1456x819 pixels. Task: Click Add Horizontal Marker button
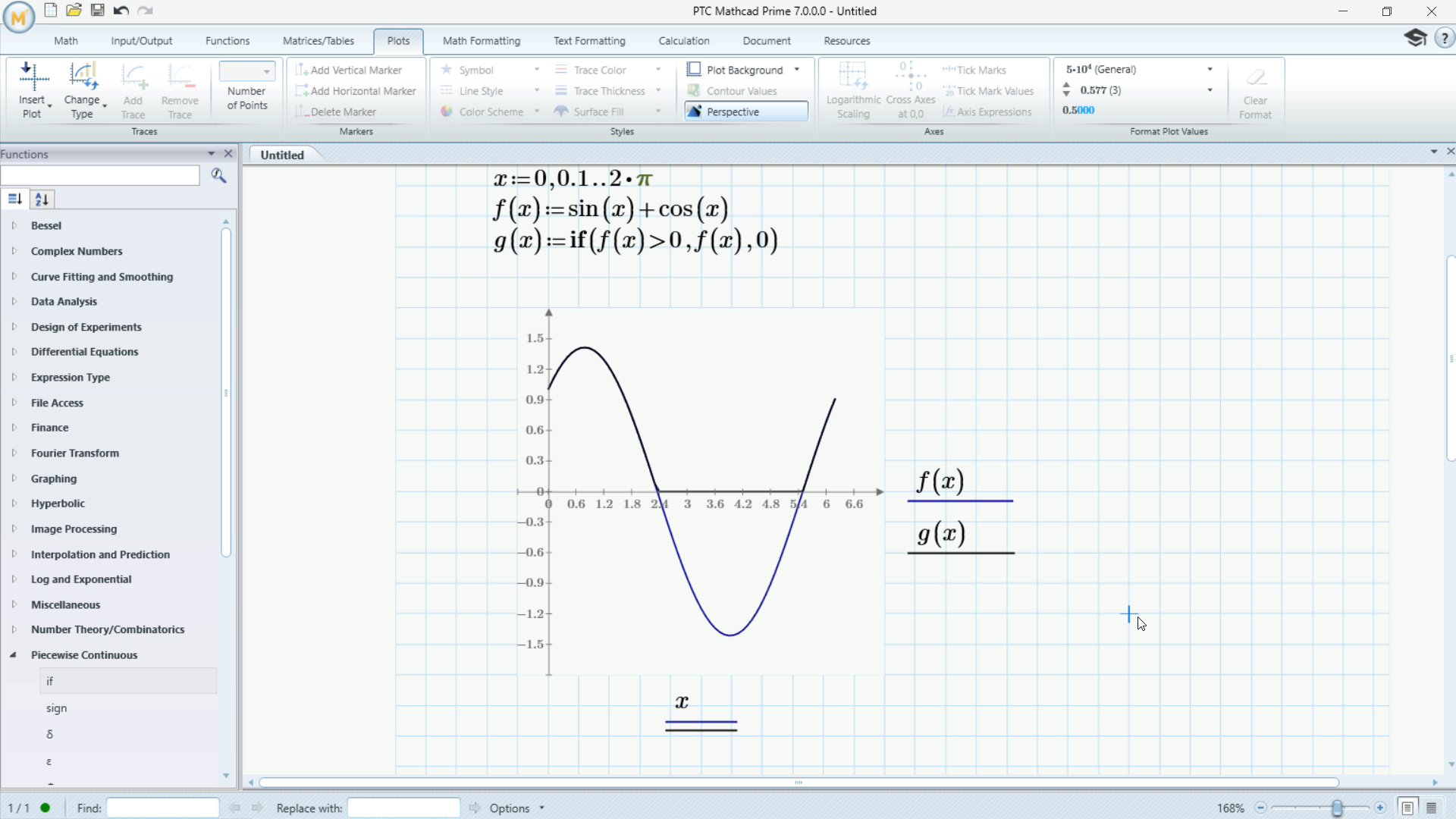pos(356,91)
